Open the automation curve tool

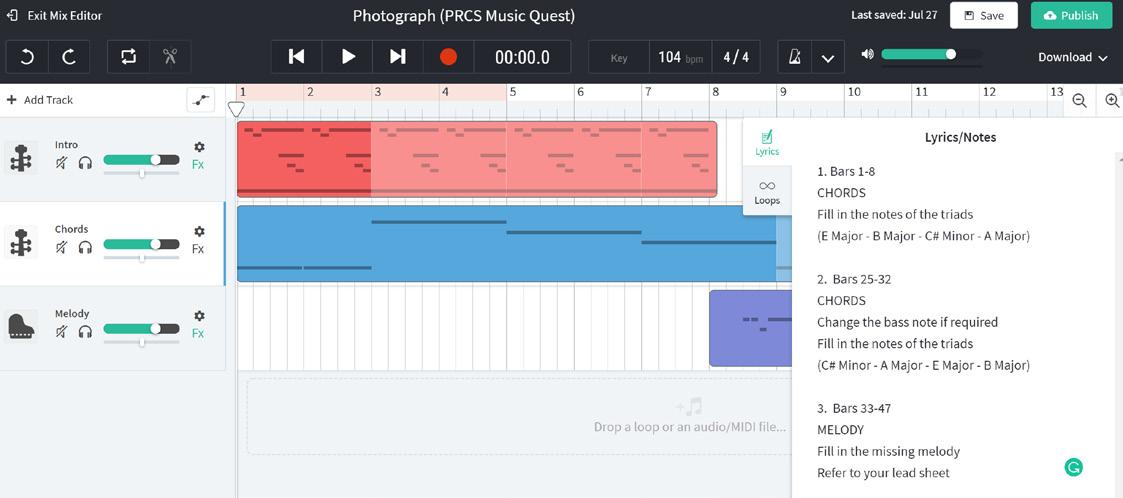[201, 100]
